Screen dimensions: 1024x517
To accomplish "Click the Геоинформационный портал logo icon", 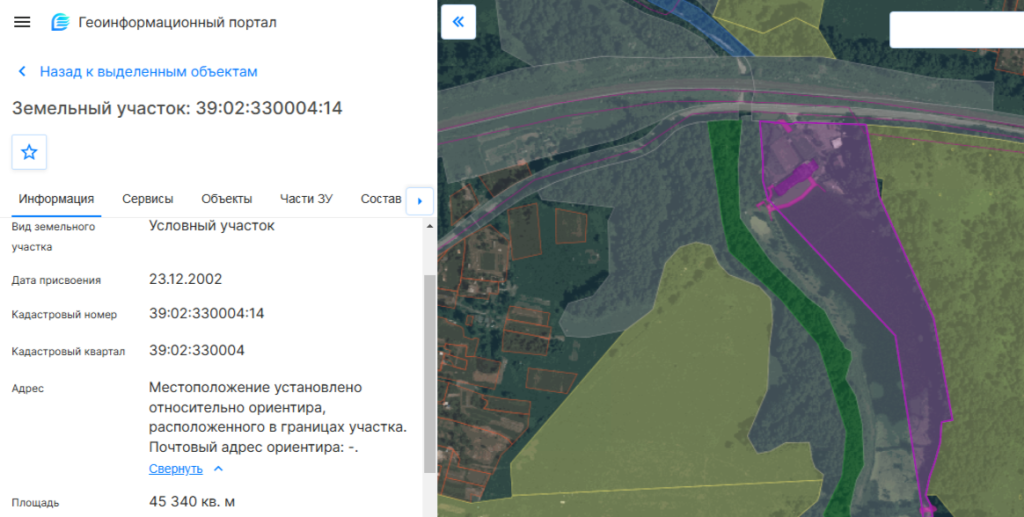I will [x=60, y=22].
